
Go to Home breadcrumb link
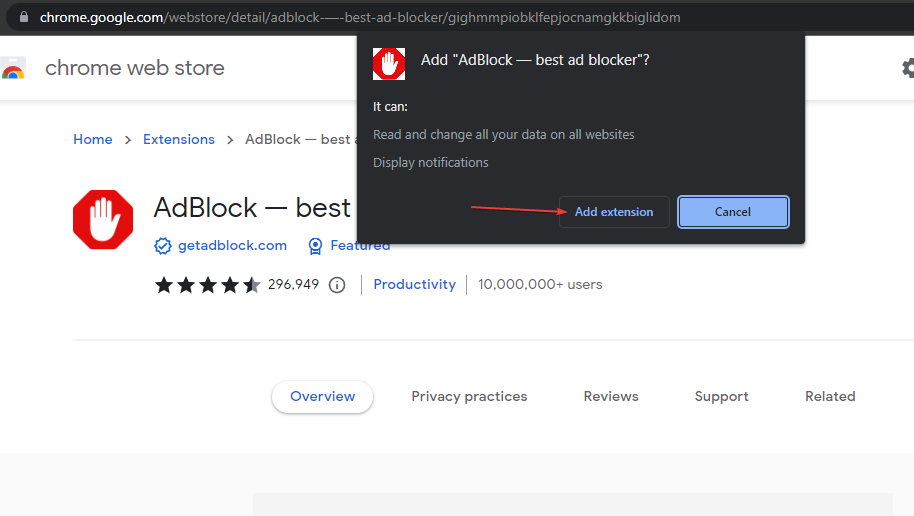[x=93, y=139]
